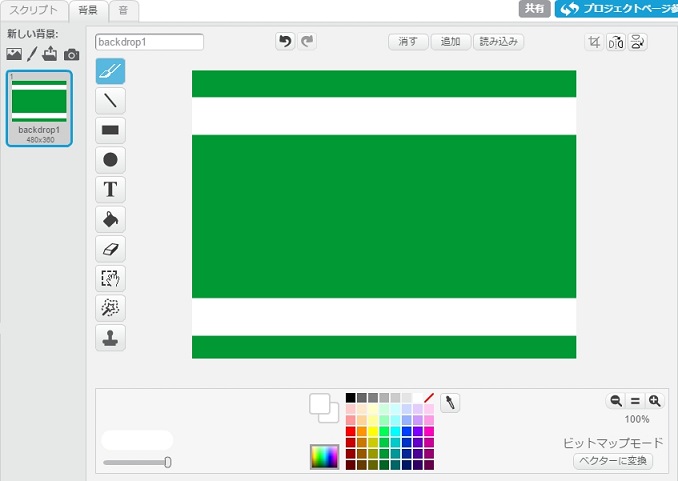Click the Undo arrow
678x481 pixels.
(285, 42)
